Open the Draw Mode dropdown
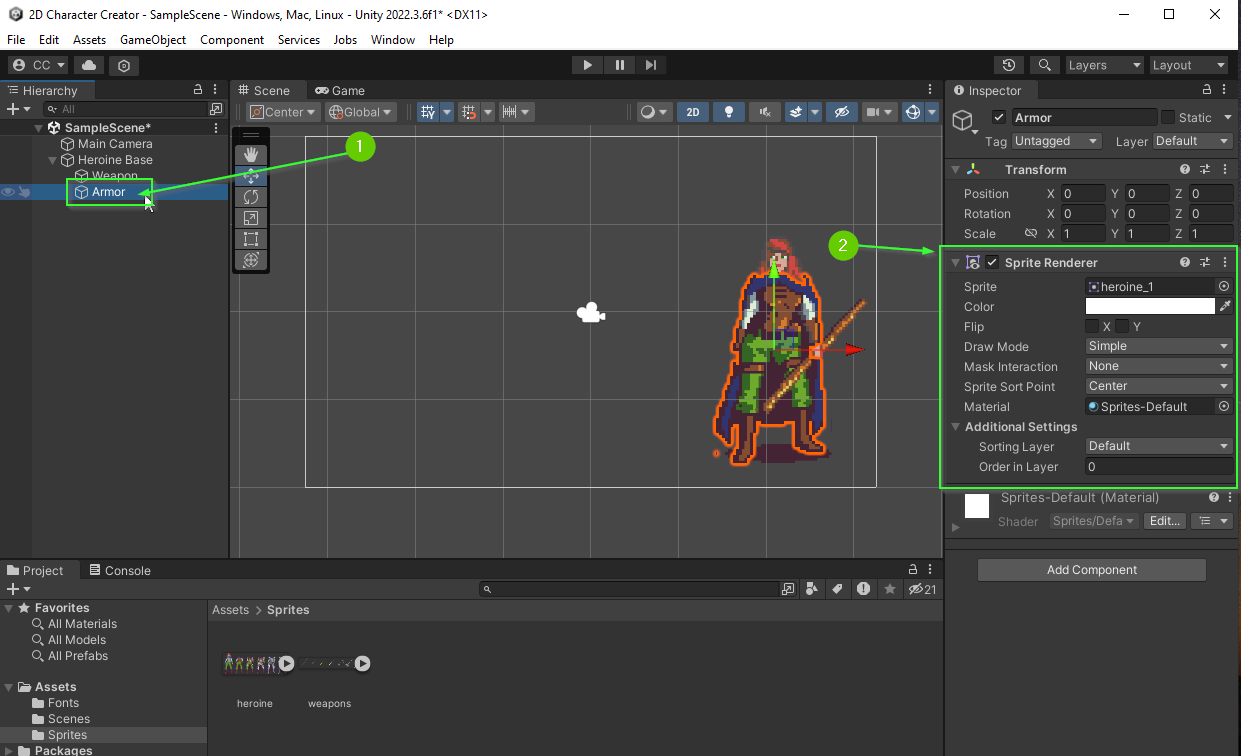Image resolution: width=1241 pixels, height=756 pixels. point(1157,346)
